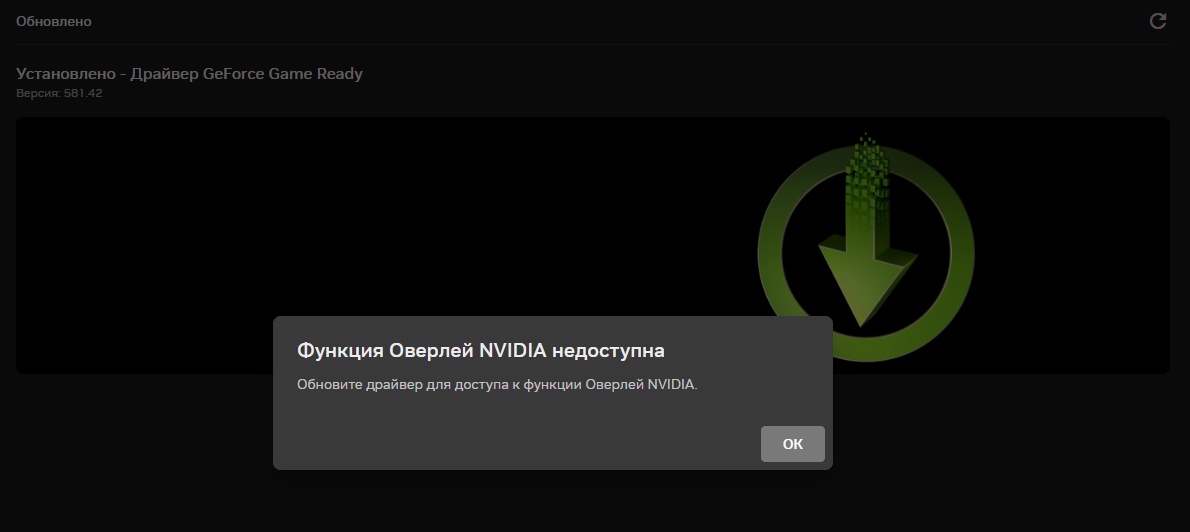Viewport: 1190px width, 532px height.
Task: Select the "Обновлено" status label
Action: coord(54,21)
